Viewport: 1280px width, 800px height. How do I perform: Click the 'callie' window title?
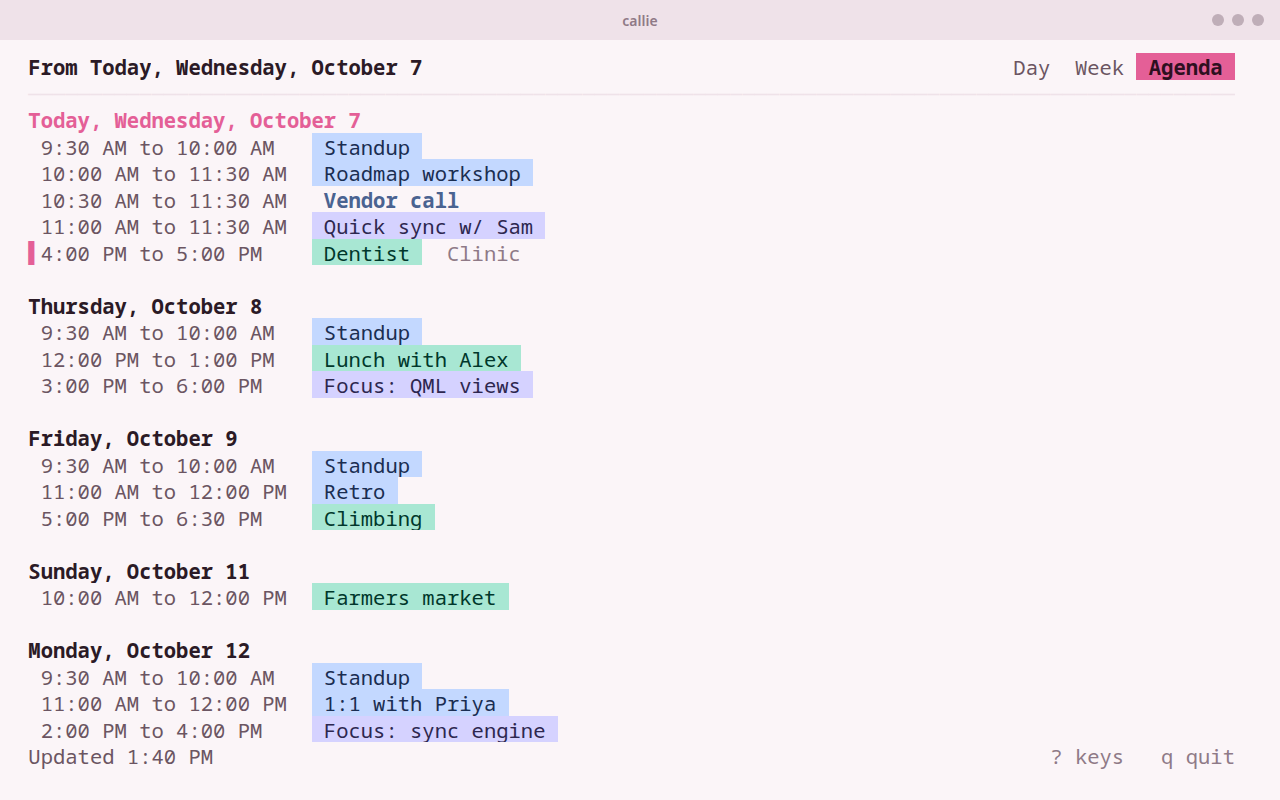pyautogui.click(x=640, y=20)
